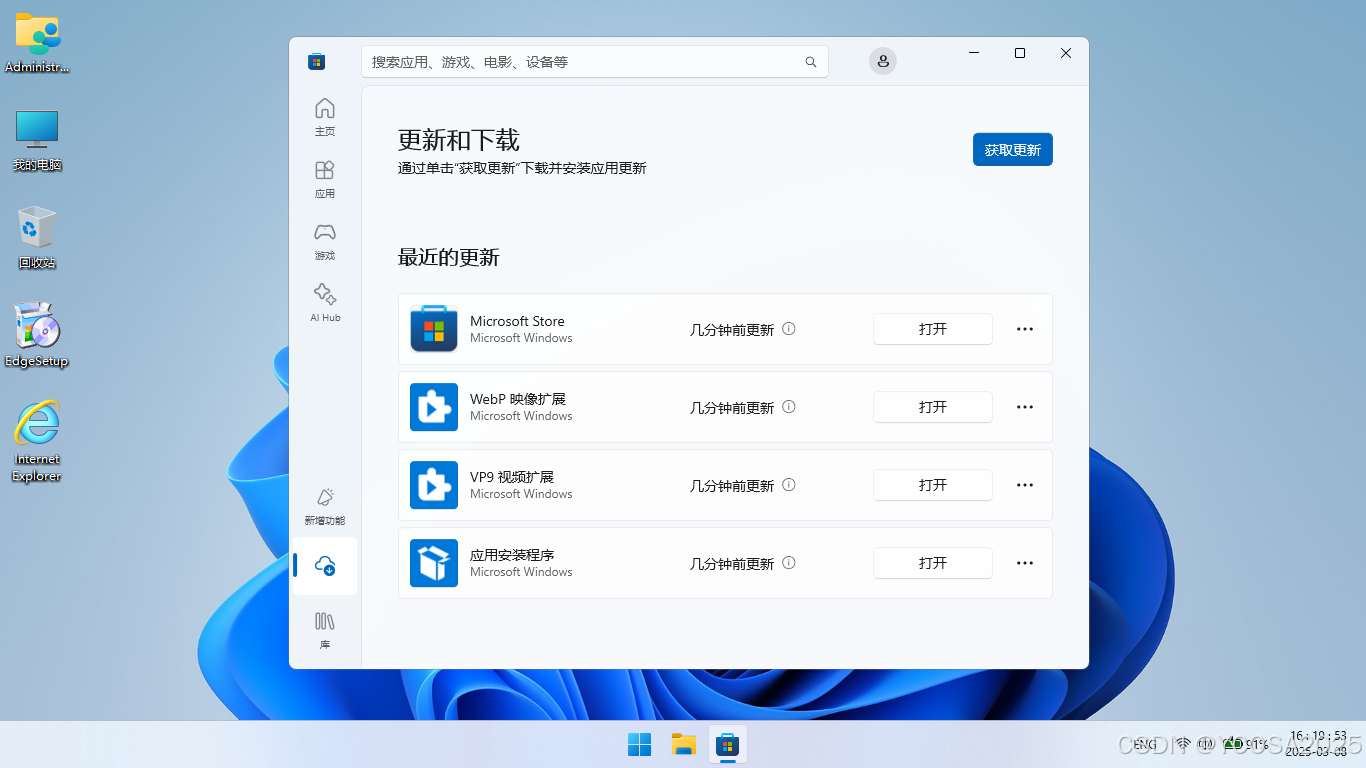Show update info icon for Microsoft Store row

point(789,328)
